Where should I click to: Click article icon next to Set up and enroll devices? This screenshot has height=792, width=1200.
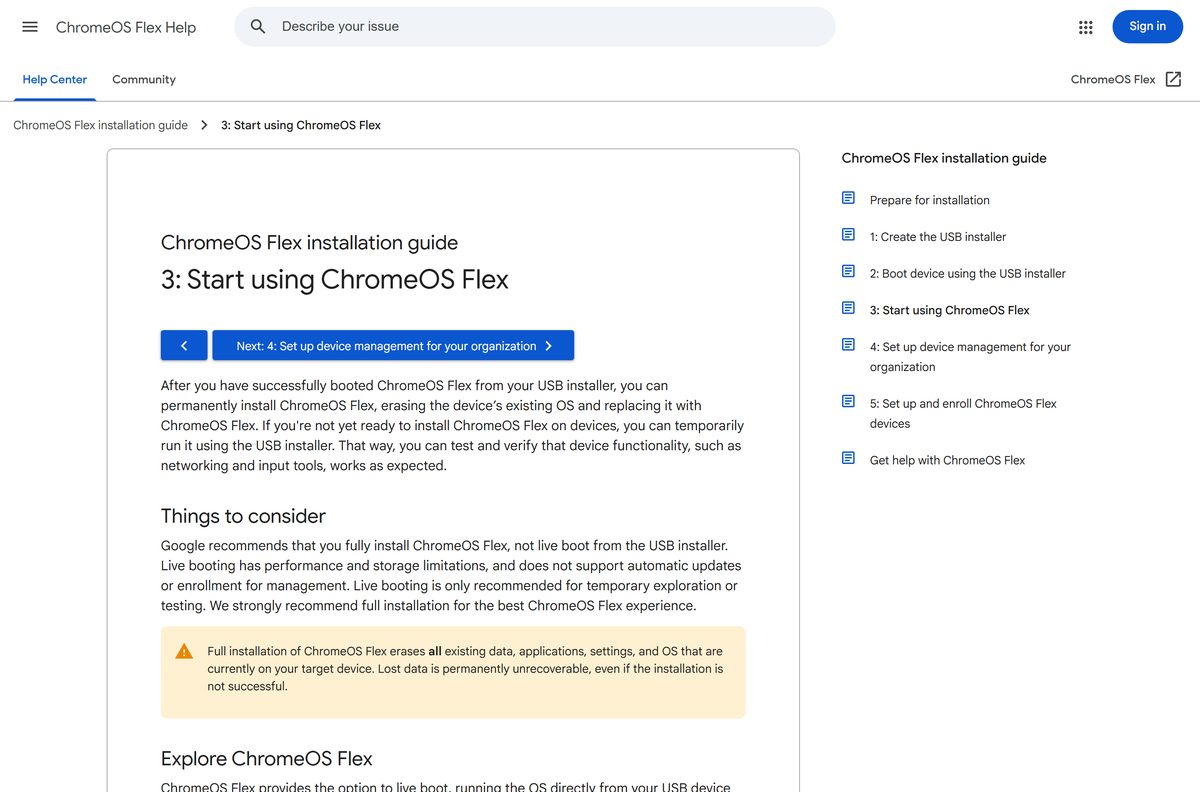848,401
